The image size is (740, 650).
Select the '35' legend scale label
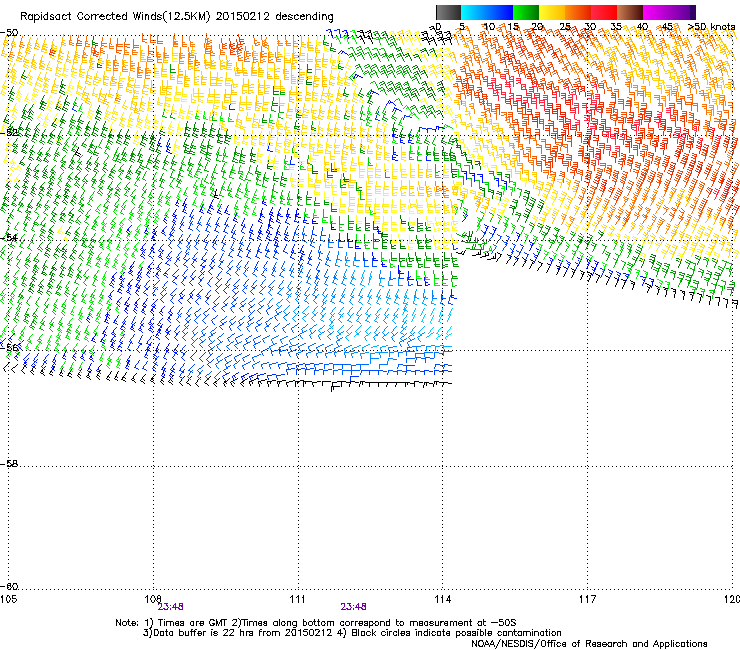pyautogui.click(x=616, y=27)
